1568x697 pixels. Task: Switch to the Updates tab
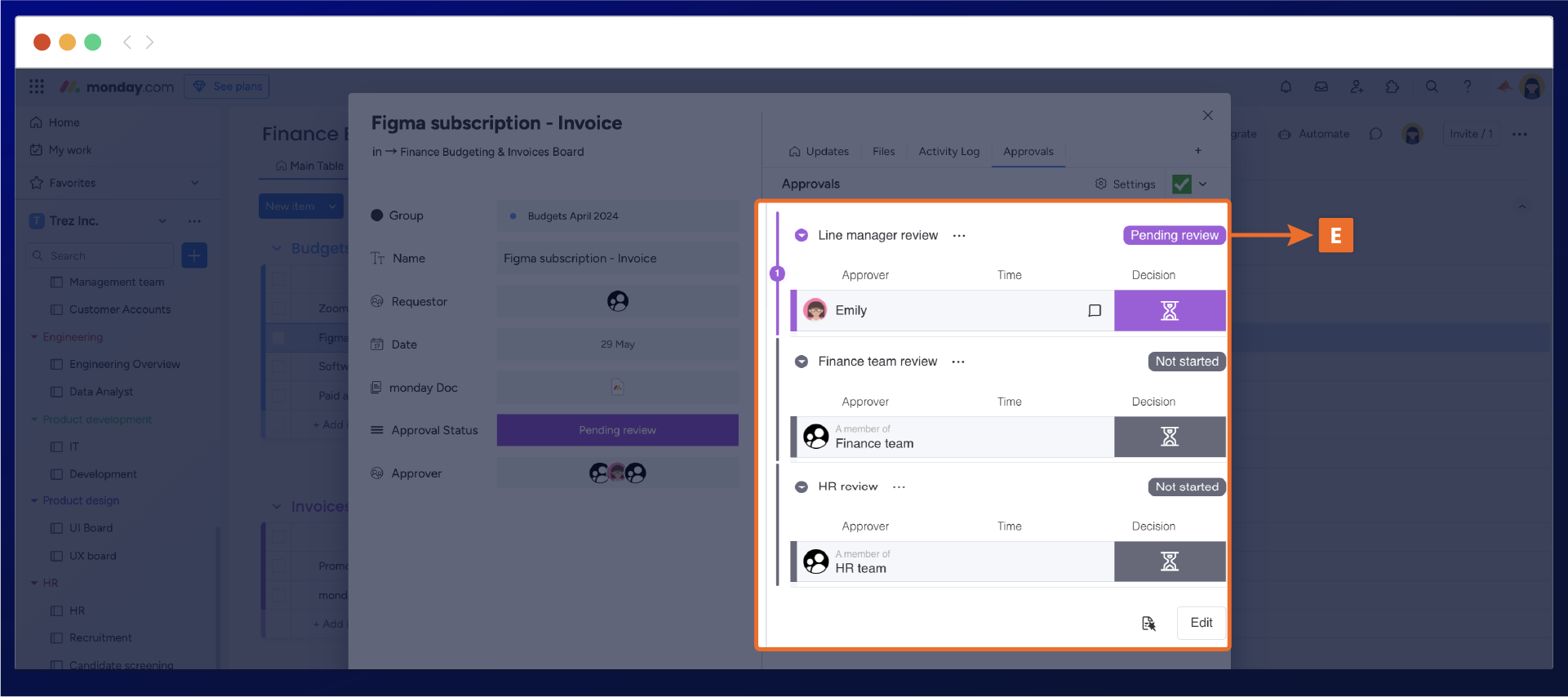pos(819,152)
